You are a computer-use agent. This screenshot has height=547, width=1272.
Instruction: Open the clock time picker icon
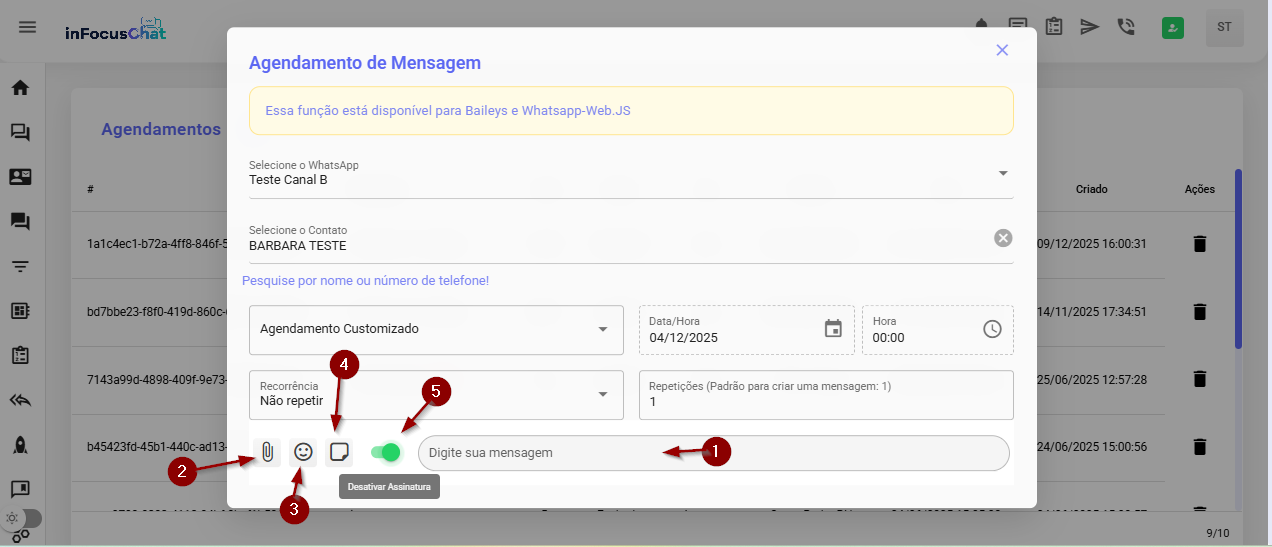pos(992,329)
